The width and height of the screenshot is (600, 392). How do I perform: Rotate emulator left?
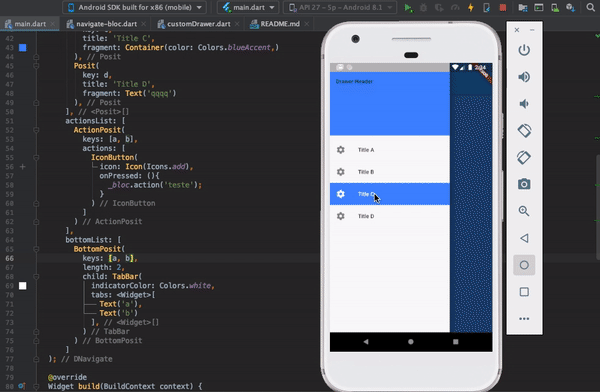pos(524,131)
